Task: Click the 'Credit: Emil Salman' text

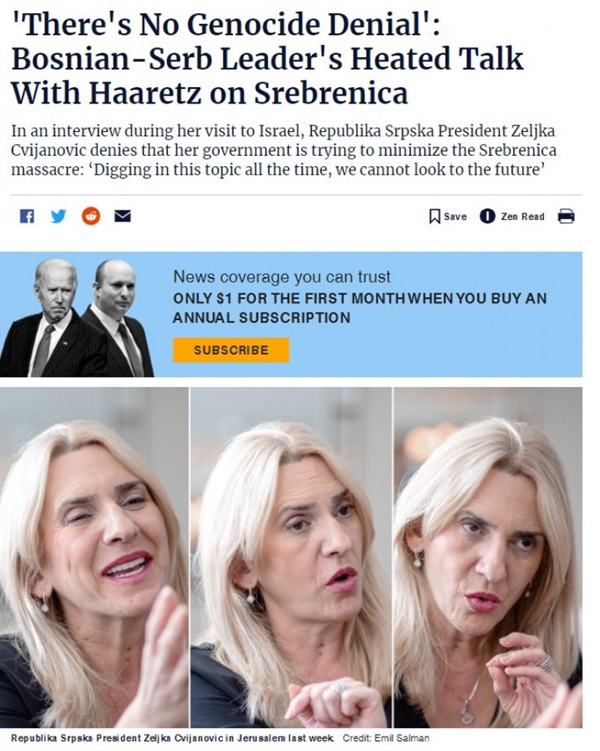Action: [386, 738]
